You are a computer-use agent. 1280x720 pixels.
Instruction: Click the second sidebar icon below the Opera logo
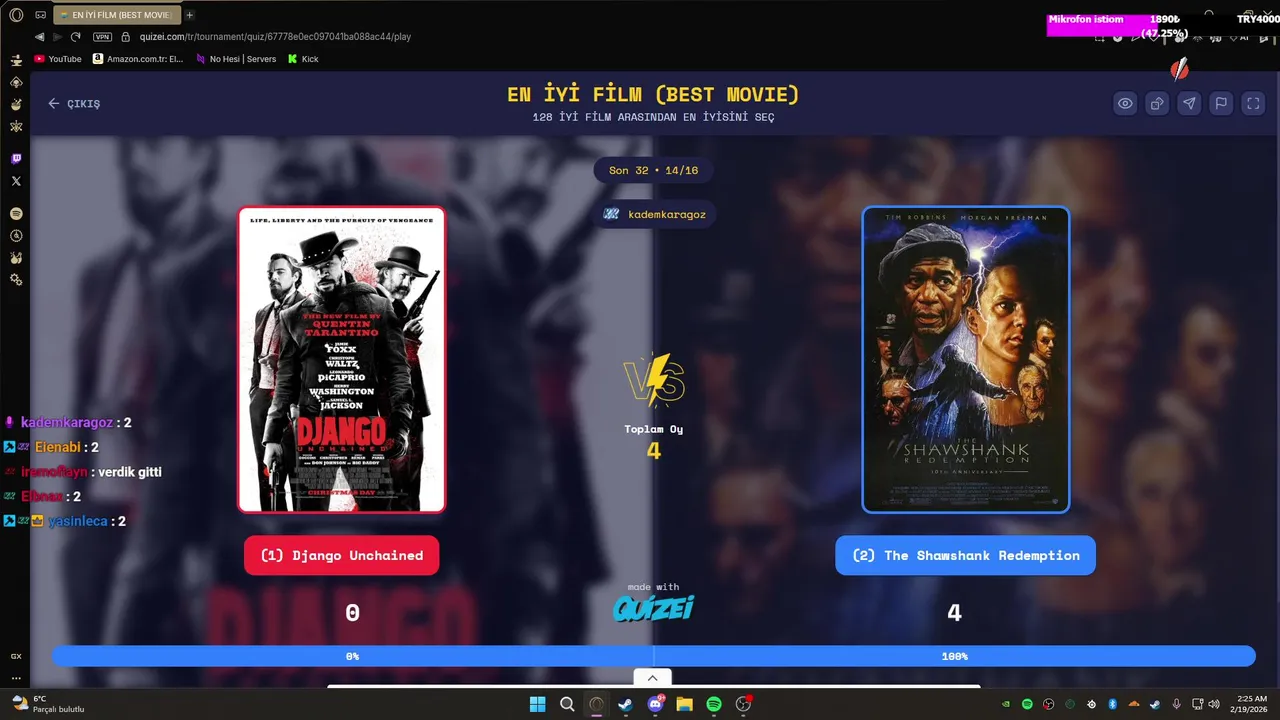(x=16, y=82)
